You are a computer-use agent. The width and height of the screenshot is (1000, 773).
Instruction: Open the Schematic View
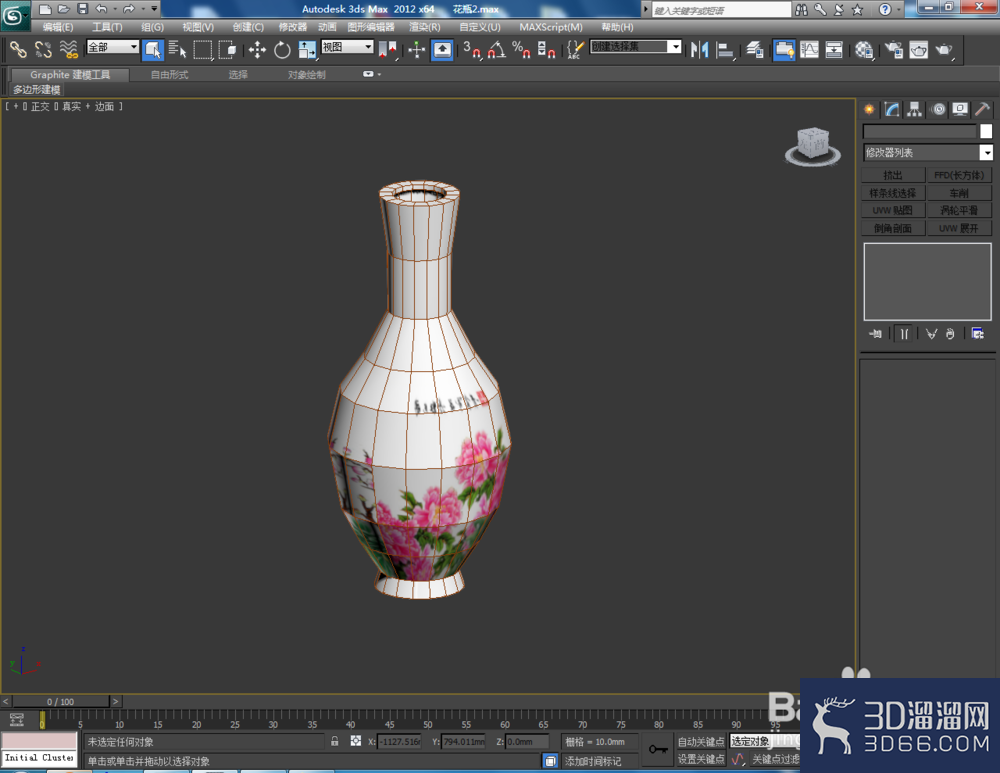click(834, 49)
